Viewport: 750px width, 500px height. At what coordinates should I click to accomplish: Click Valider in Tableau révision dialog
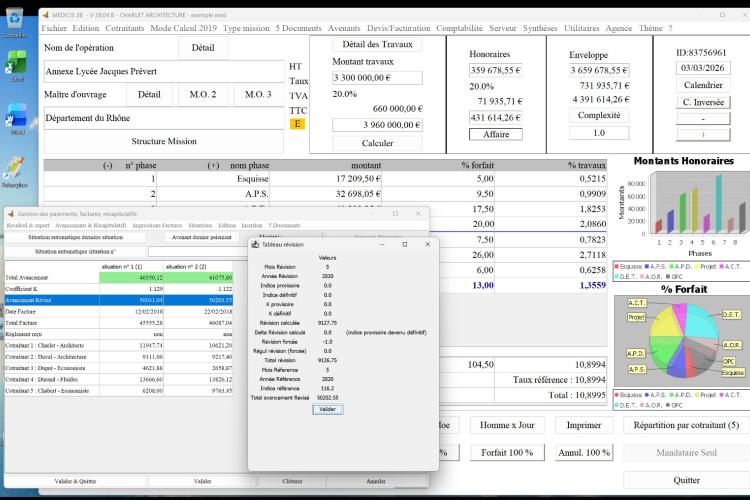(x=328, y=410)
